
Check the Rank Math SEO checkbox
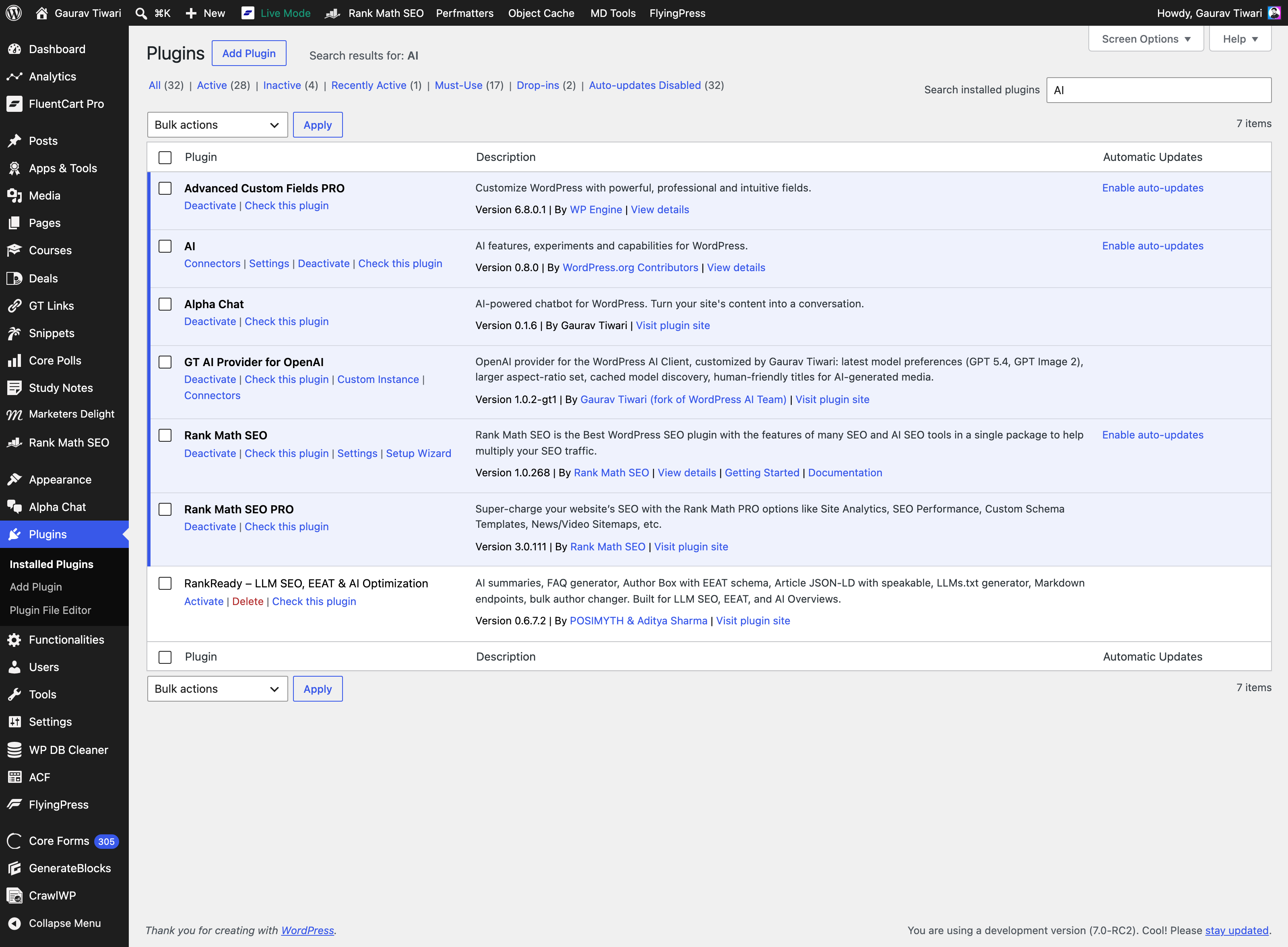click(x=165, y=436)
